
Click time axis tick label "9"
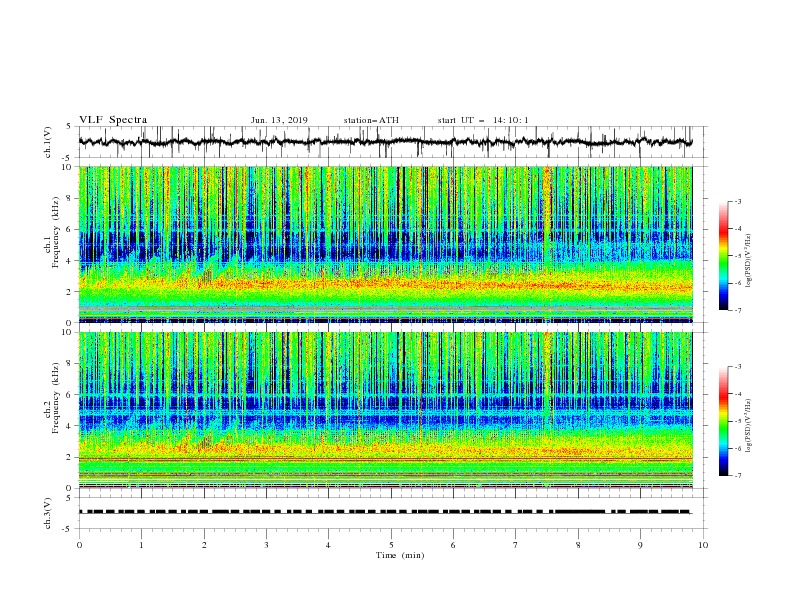(x=640, y=545)
